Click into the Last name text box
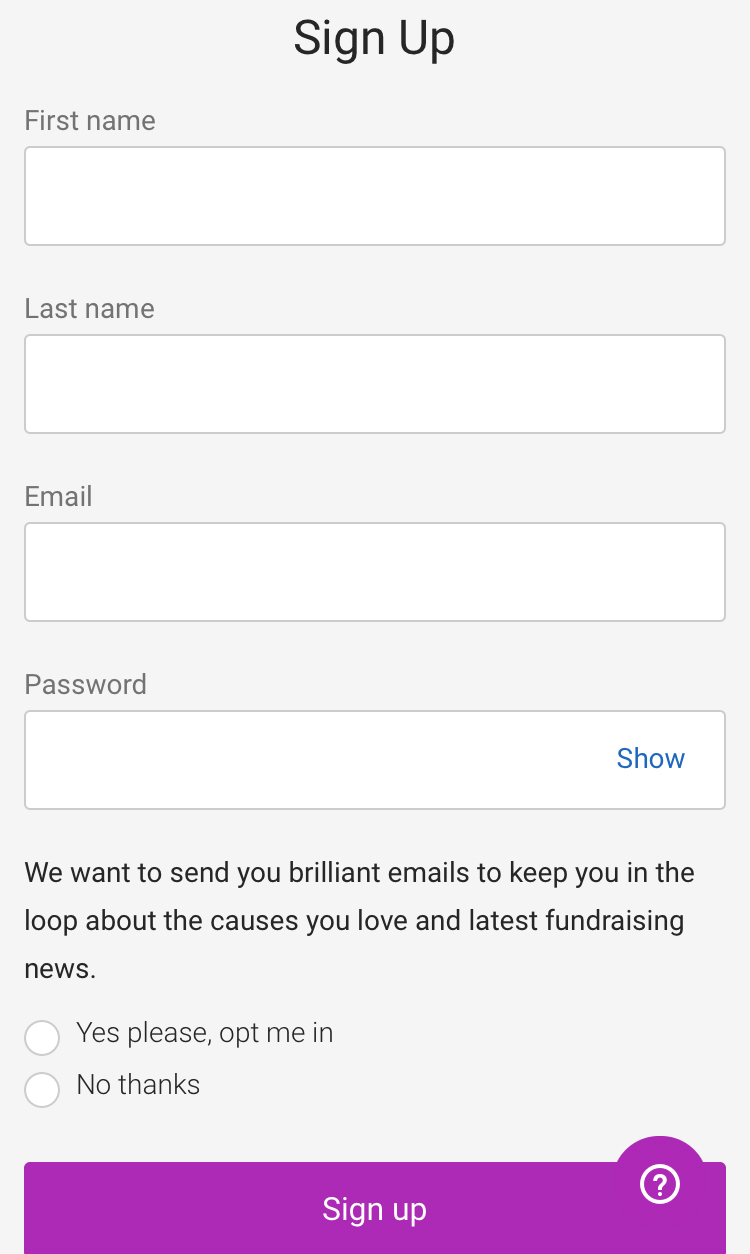The image size is (750, 1254). click(374, 384)
